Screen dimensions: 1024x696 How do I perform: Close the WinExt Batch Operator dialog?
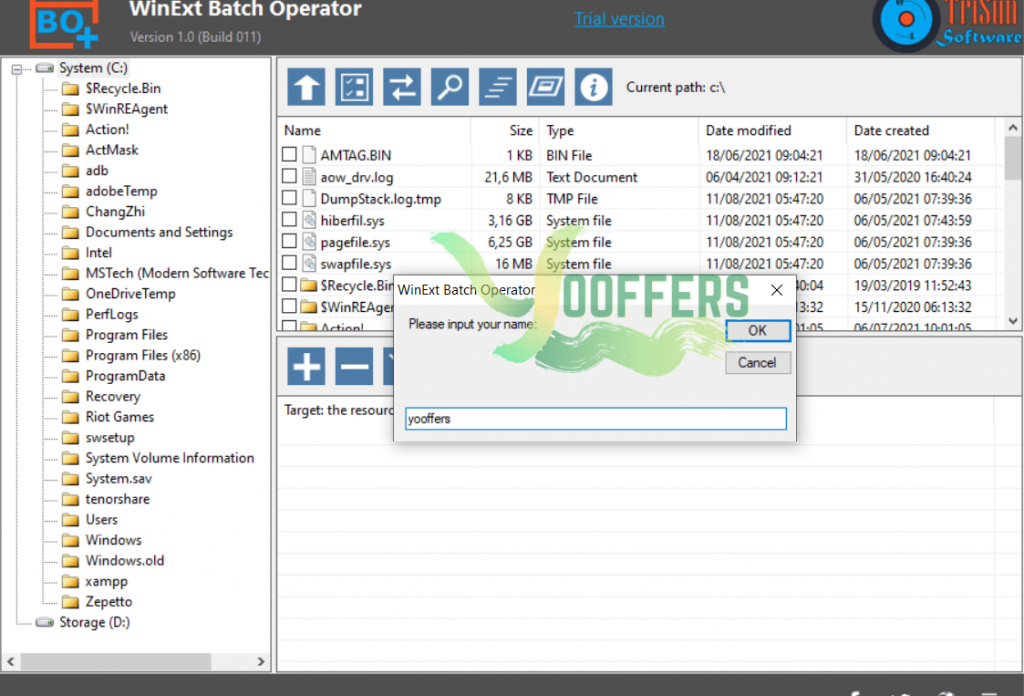[776, 290]
